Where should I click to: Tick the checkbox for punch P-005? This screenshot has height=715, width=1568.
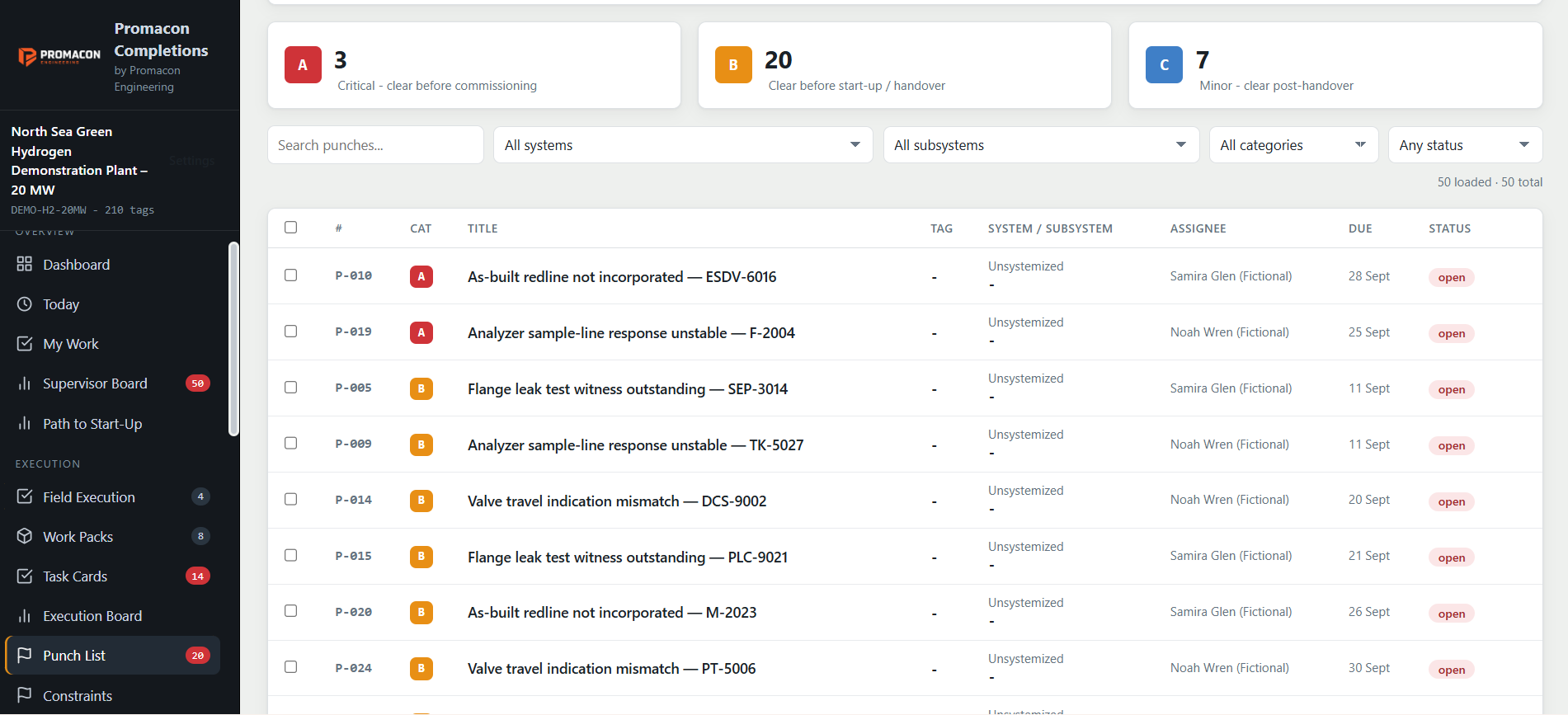[x=291, y=387]
